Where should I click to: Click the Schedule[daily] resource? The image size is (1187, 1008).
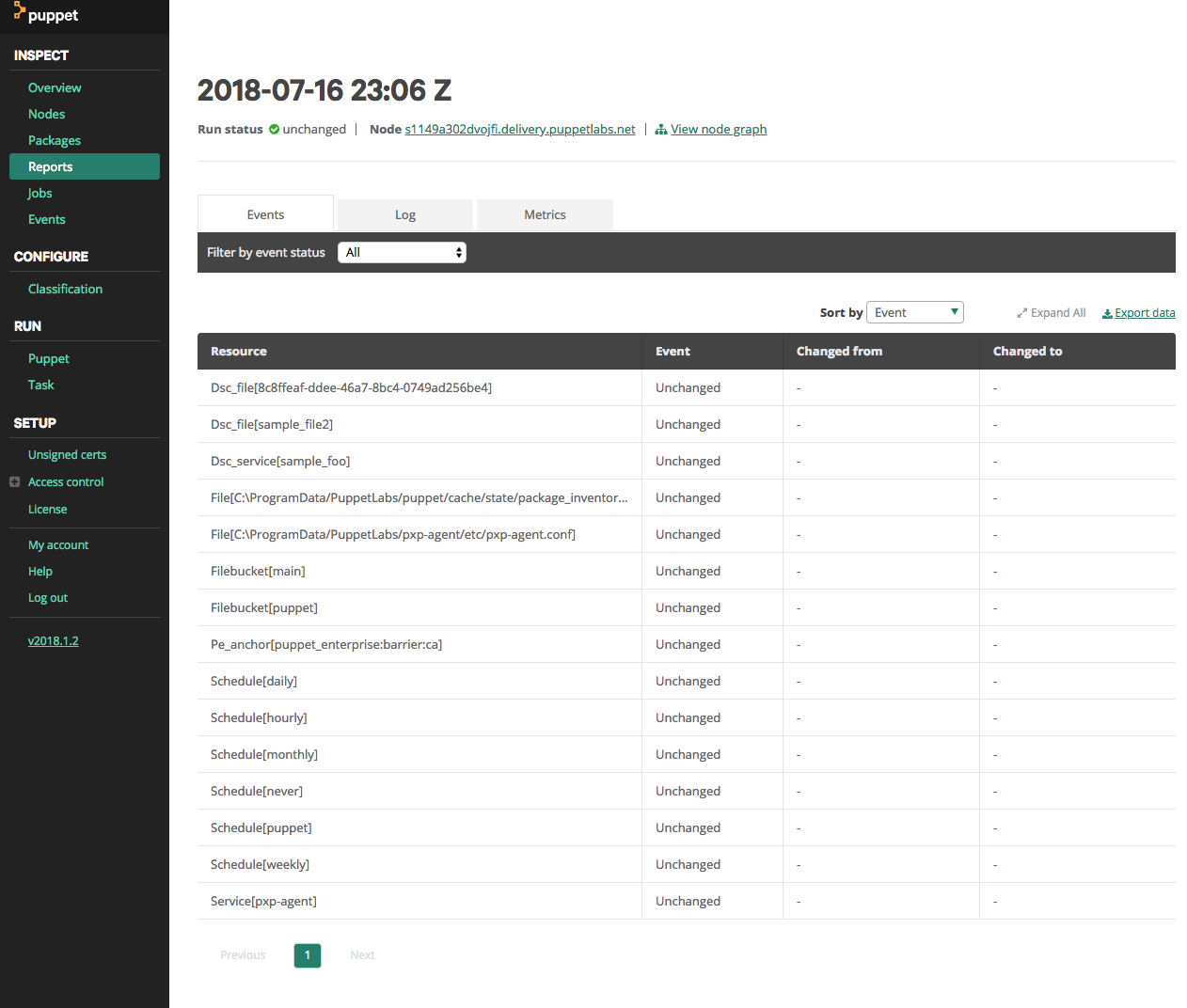coord(254,681)
